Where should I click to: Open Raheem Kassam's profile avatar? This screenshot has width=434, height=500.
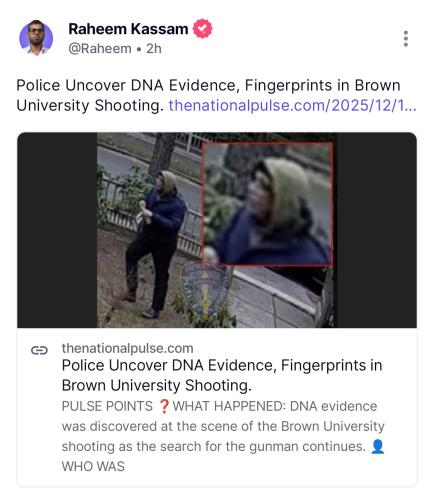tap(36, 37)
